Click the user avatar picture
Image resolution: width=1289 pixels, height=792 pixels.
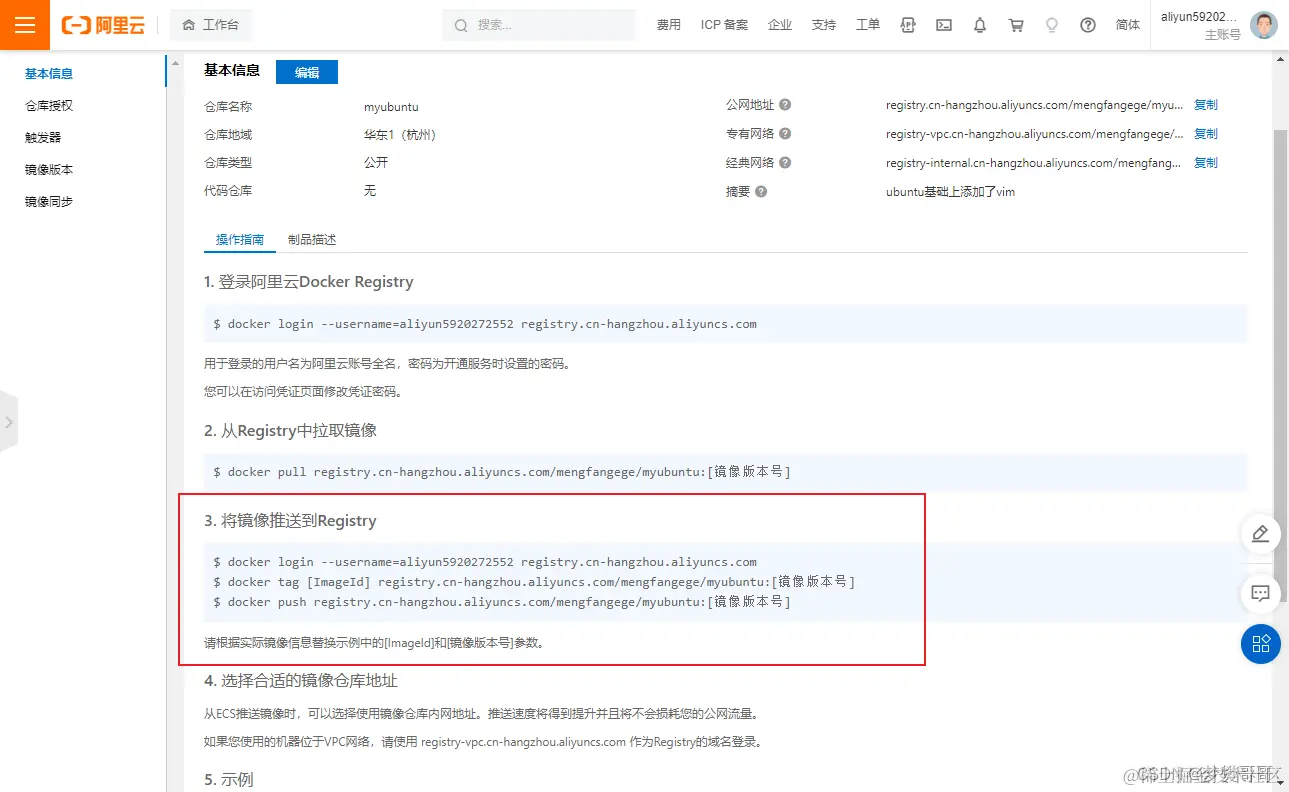pyautogui.click(x=1264, y=25)
